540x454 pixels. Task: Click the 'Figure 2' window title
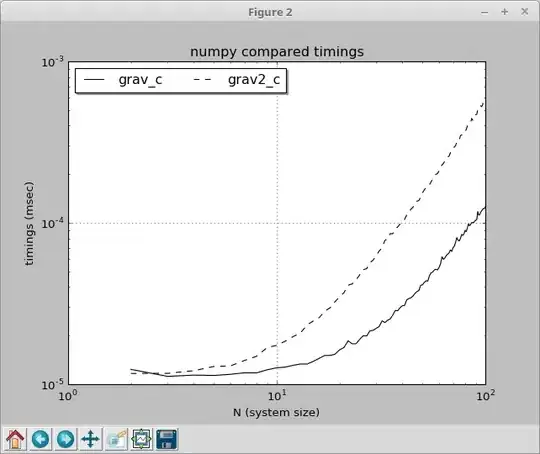[270, 12]
